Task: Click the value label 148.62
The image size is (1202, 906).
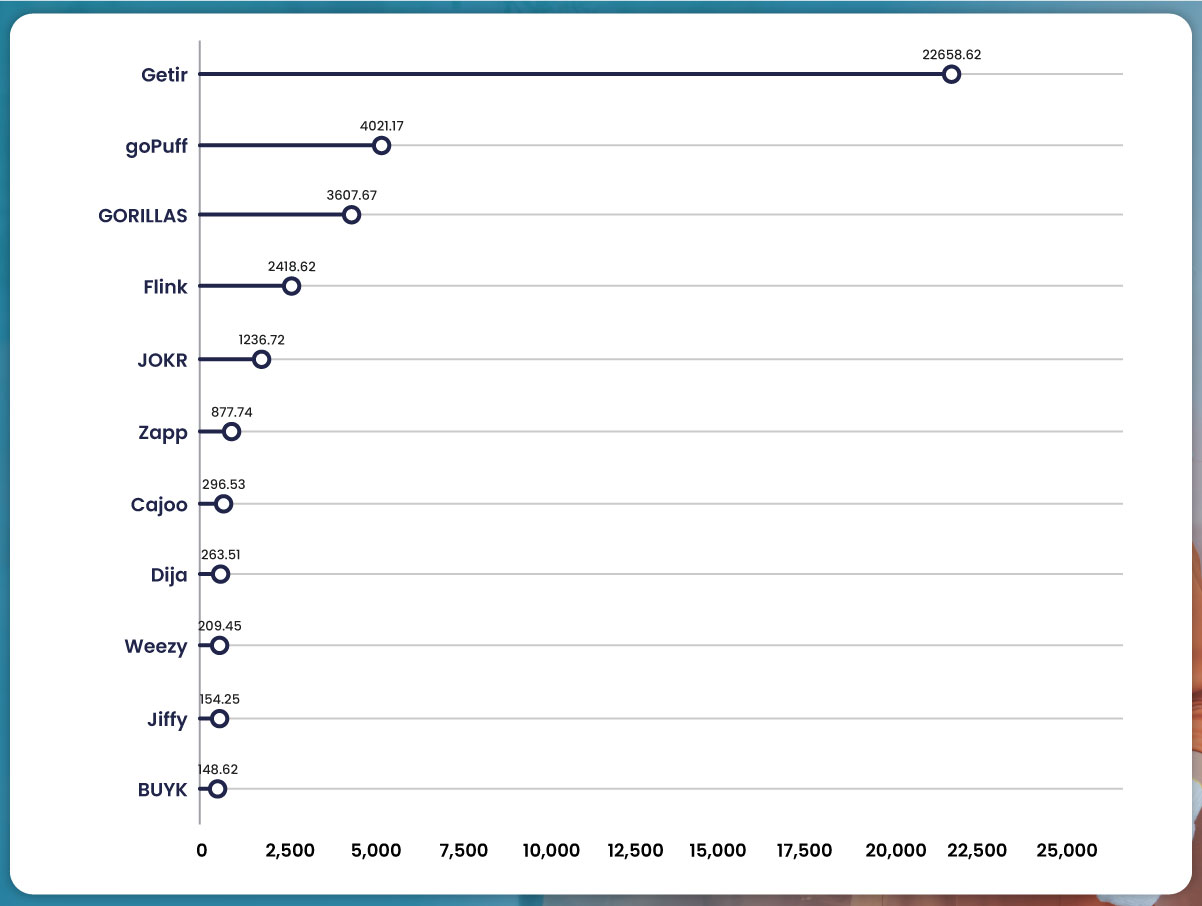Action: (x=218, y=770)
